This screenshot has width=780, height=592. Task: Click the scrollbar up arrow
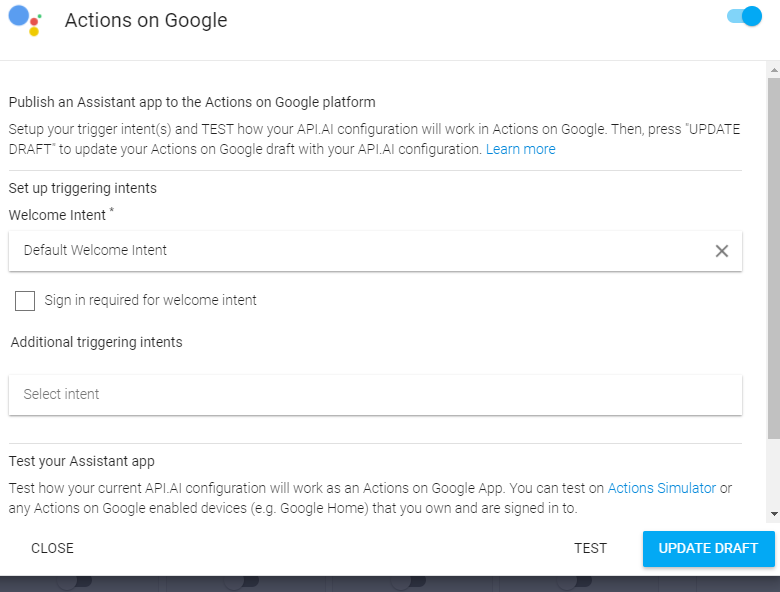tap(774, 70)
